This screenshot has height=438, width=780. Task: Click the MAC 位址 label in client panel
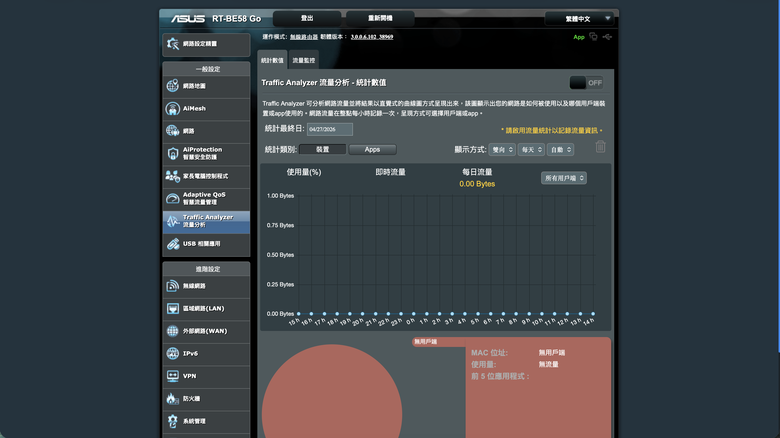coord(489,353)
